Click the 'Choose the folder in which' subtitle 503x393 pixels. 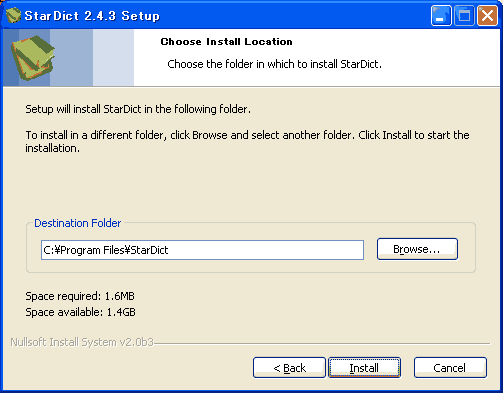274,64
